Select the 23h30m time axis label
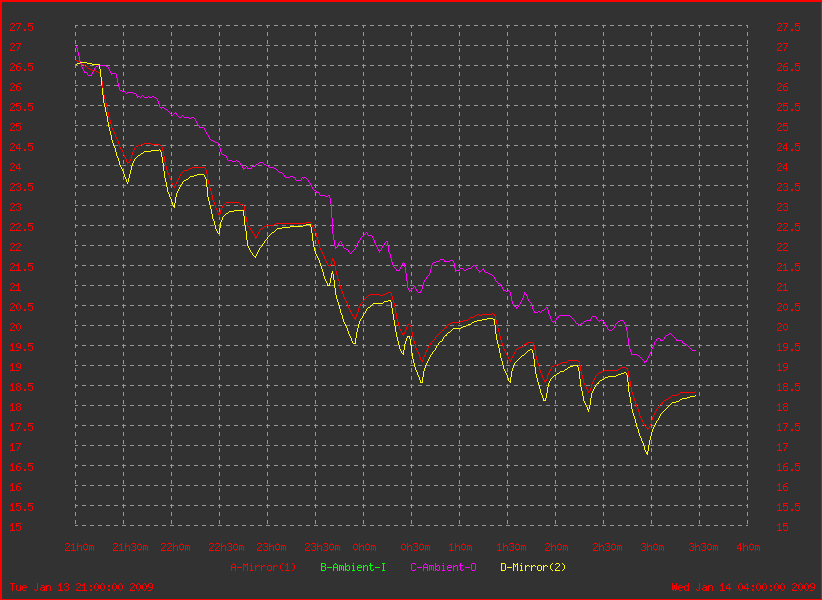Screen dimensions: 822x600 click(322, 547)
